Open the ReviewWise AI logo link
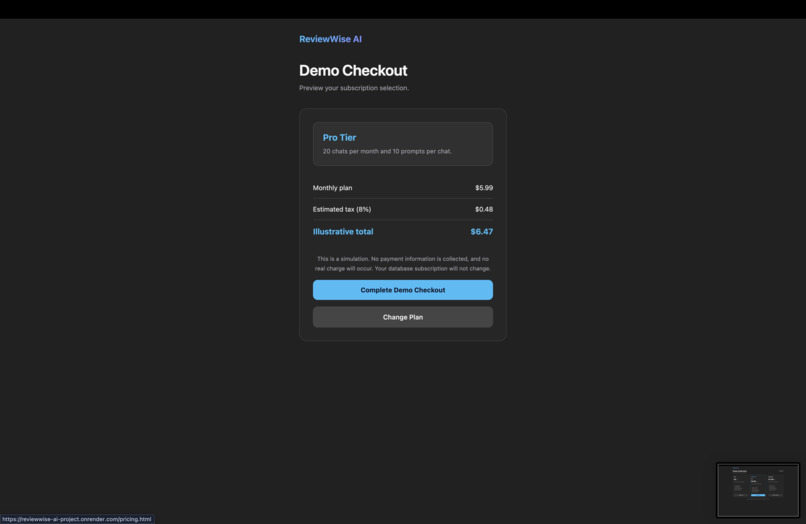The image size is (806, 524). pos(330,39)
